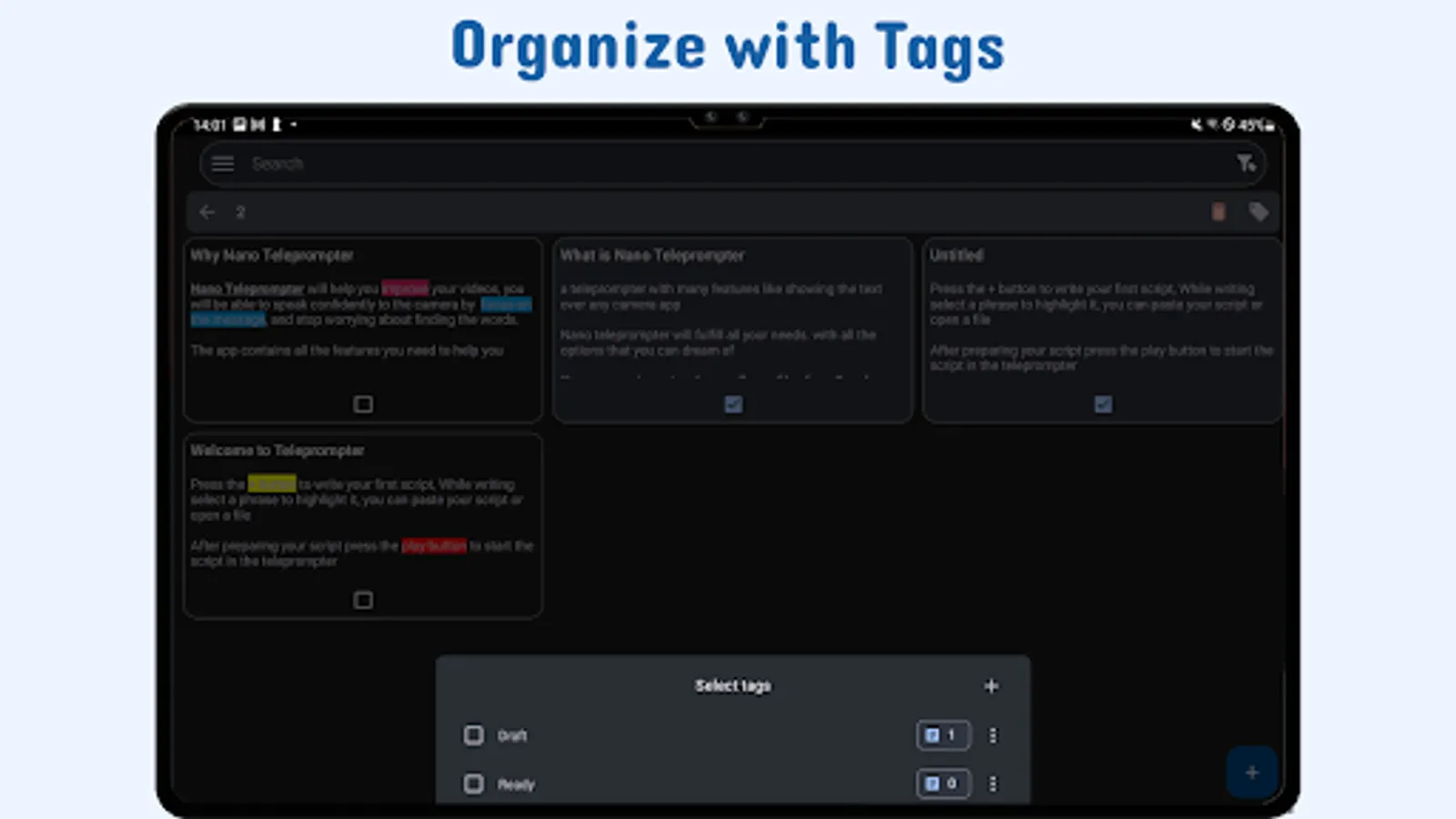Open the Welcome to Teleprompter card
This screenshot has width=1456, height=819.
363,526
